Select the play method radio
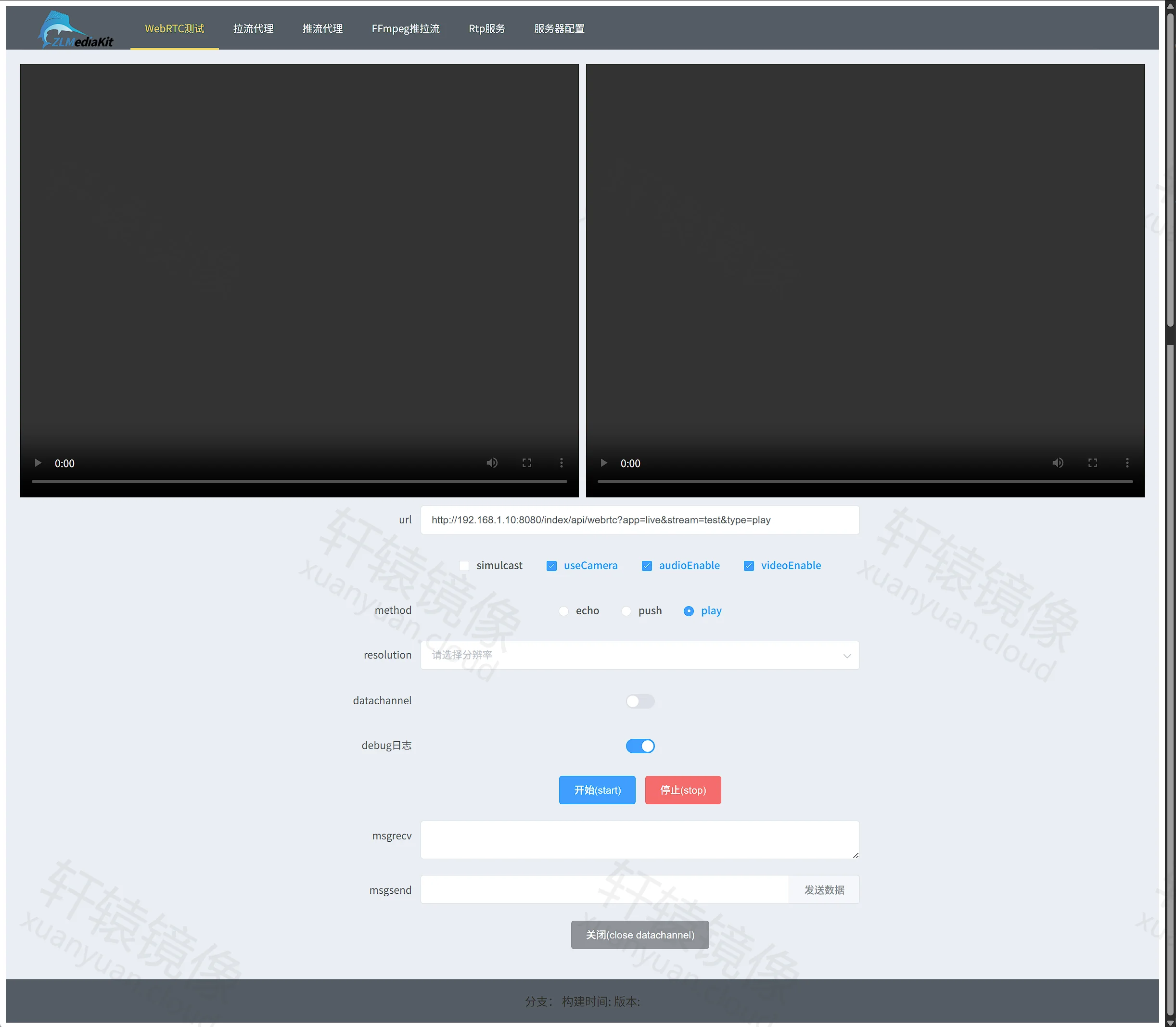The height and width of the screenshot is (1027, 1176). 689,611
